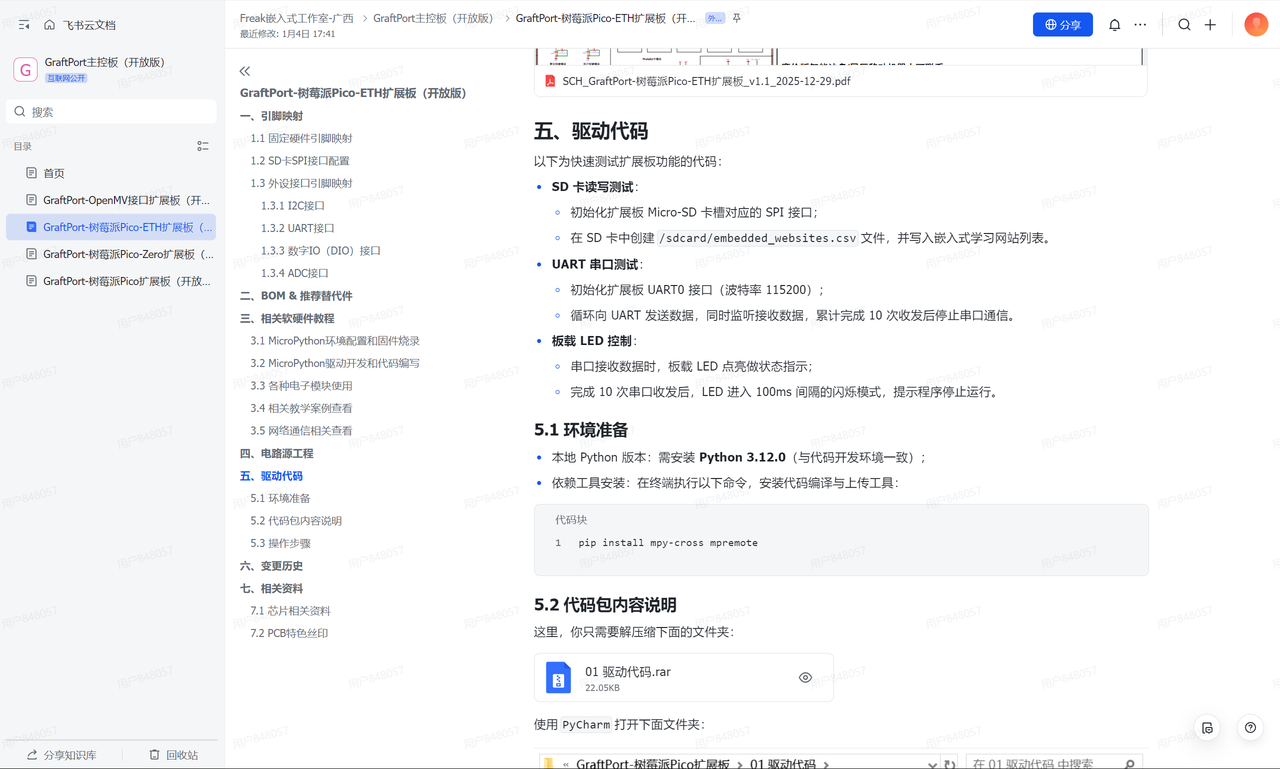Open SCH_GraftPort PDF file name

pos(706,81)
